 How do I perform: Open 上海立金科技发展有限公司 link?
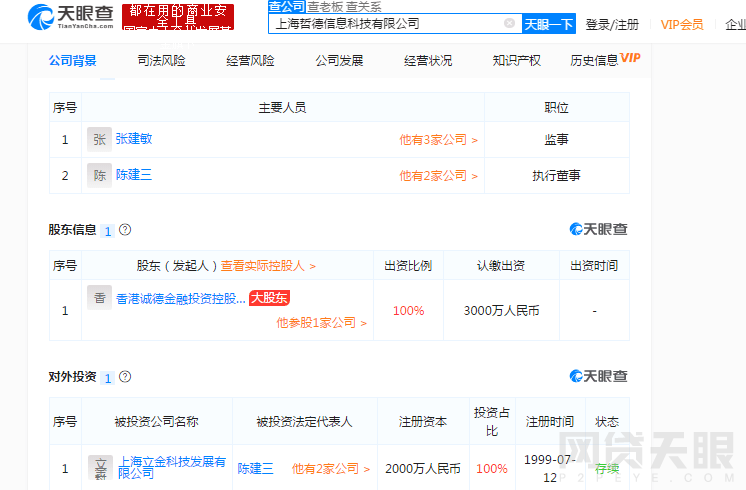click(172, 467)
